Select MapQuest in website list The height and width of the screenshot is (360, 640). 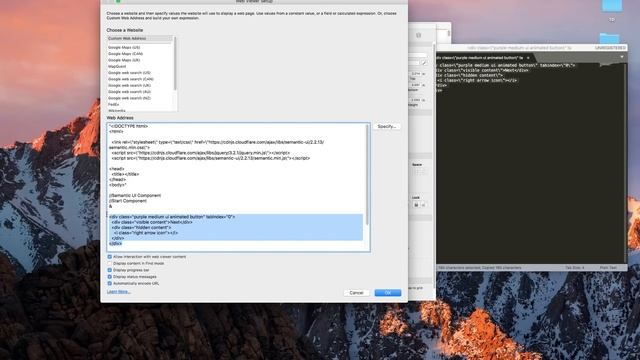point(117,66)
